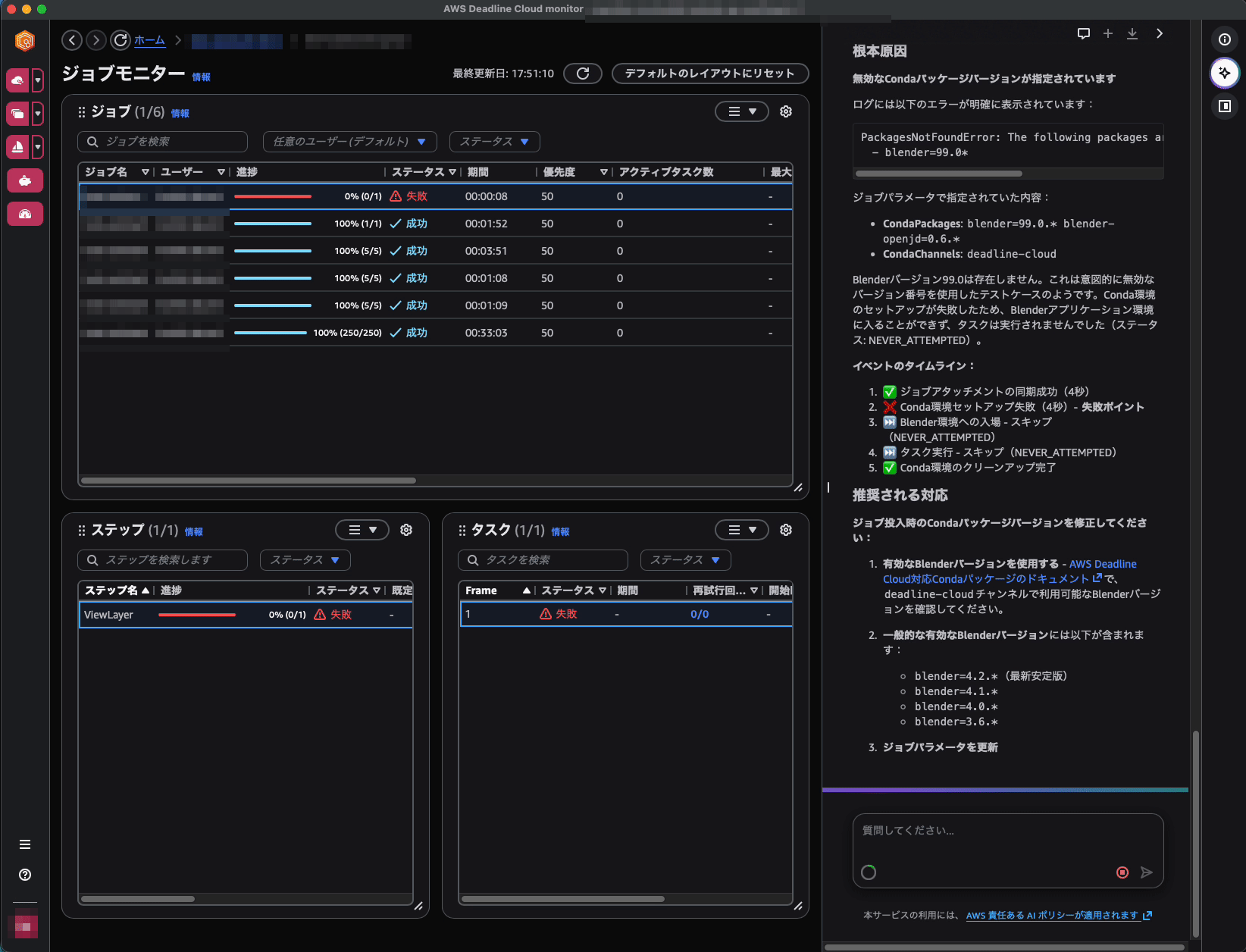Image resolution: width=1246 pixels, height=952 pixels.
Task: Open usage explorer via the gauge icon
Action: click(x=25, y=214)
